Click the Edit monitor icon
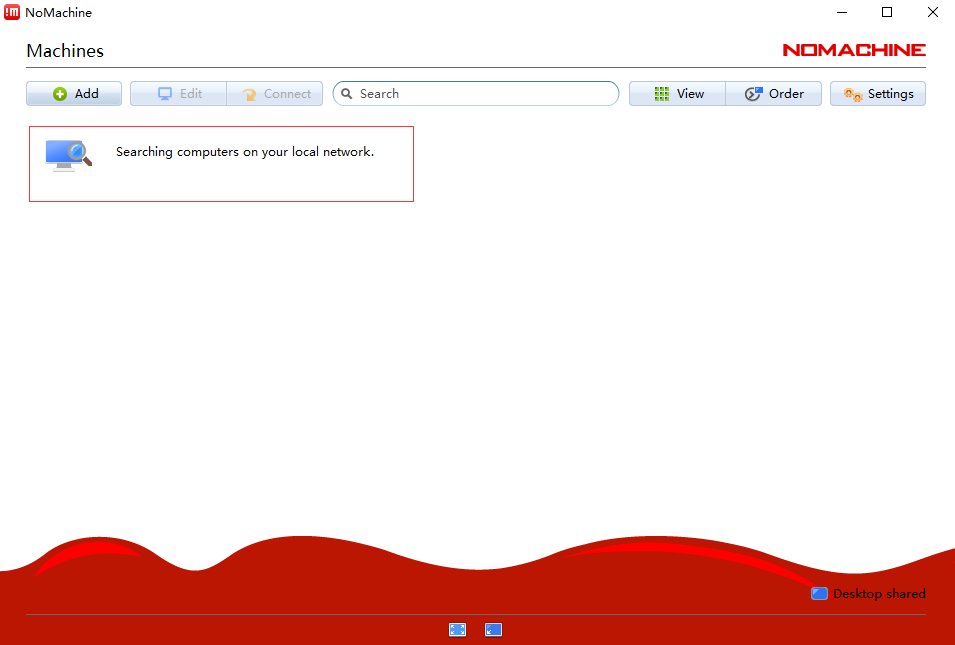Screen dimensions: 955x645 [165, 94]
